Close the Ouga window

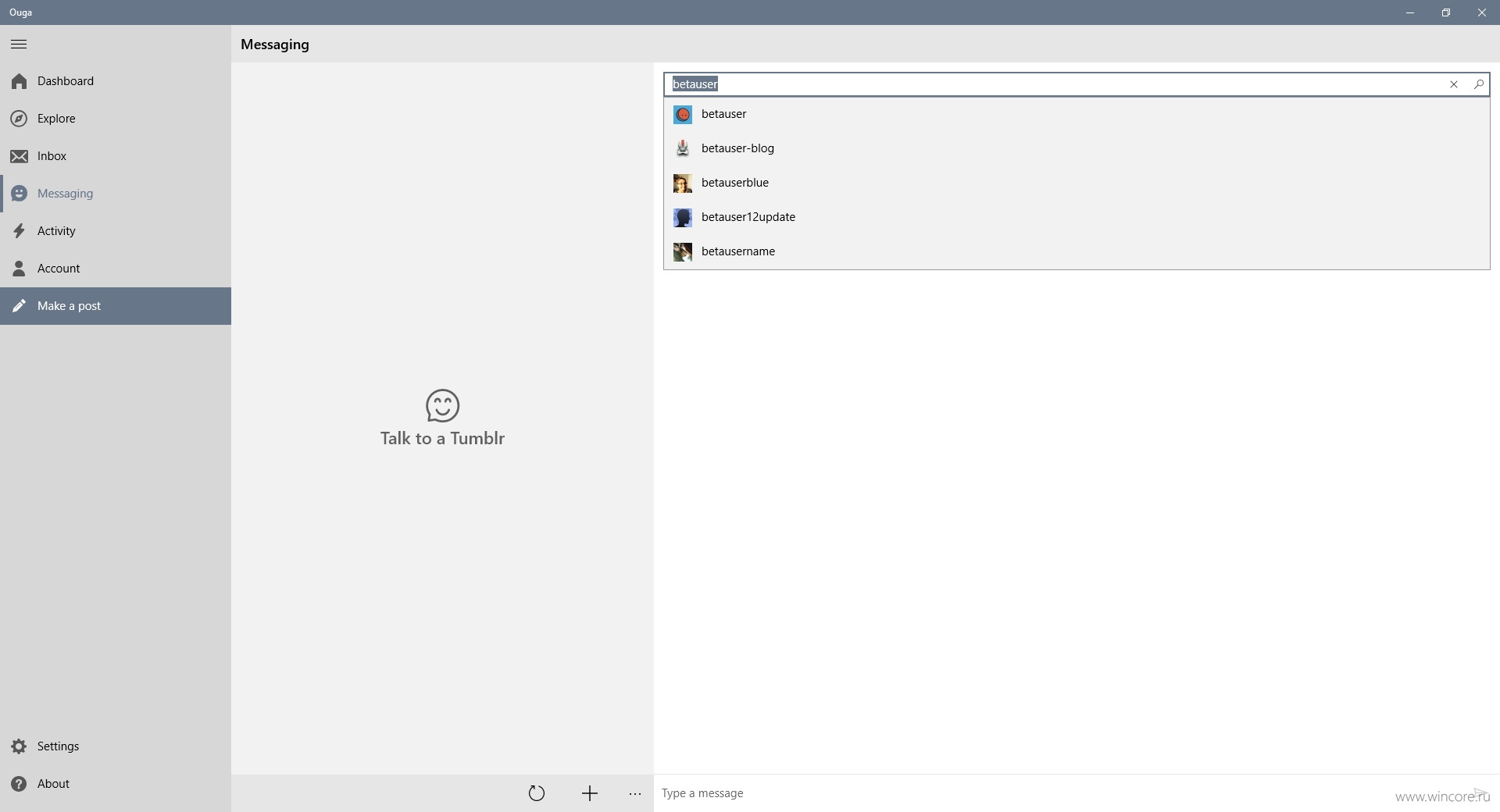[1482, 12]
